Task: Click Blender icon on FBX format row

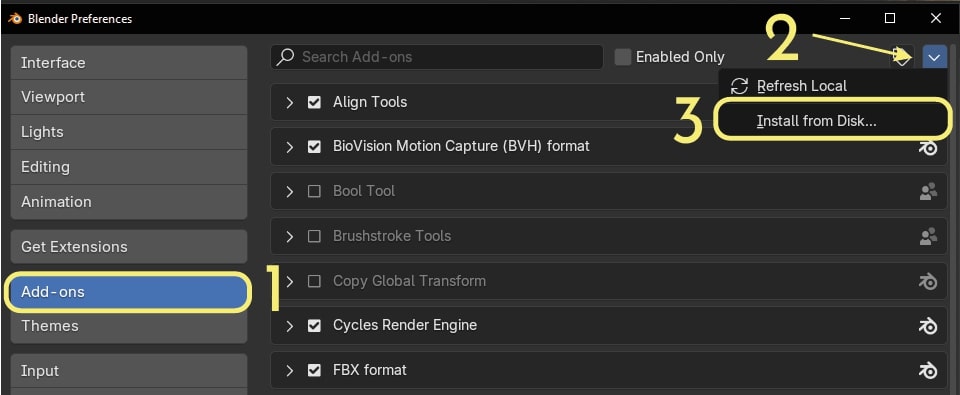Action: point(928,371)
